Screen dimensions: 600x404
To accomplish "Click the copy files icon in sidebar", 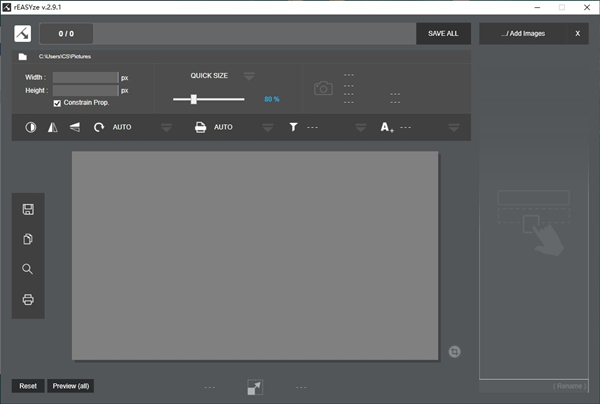I will pyautogui.click(x=28, y=239).
